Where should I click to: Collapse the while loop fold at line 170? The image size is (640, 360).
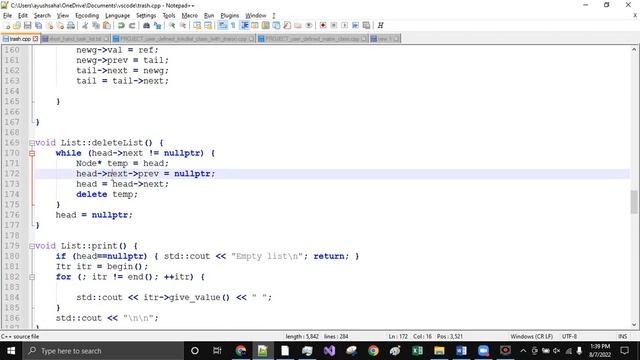[x=32, y=153]
